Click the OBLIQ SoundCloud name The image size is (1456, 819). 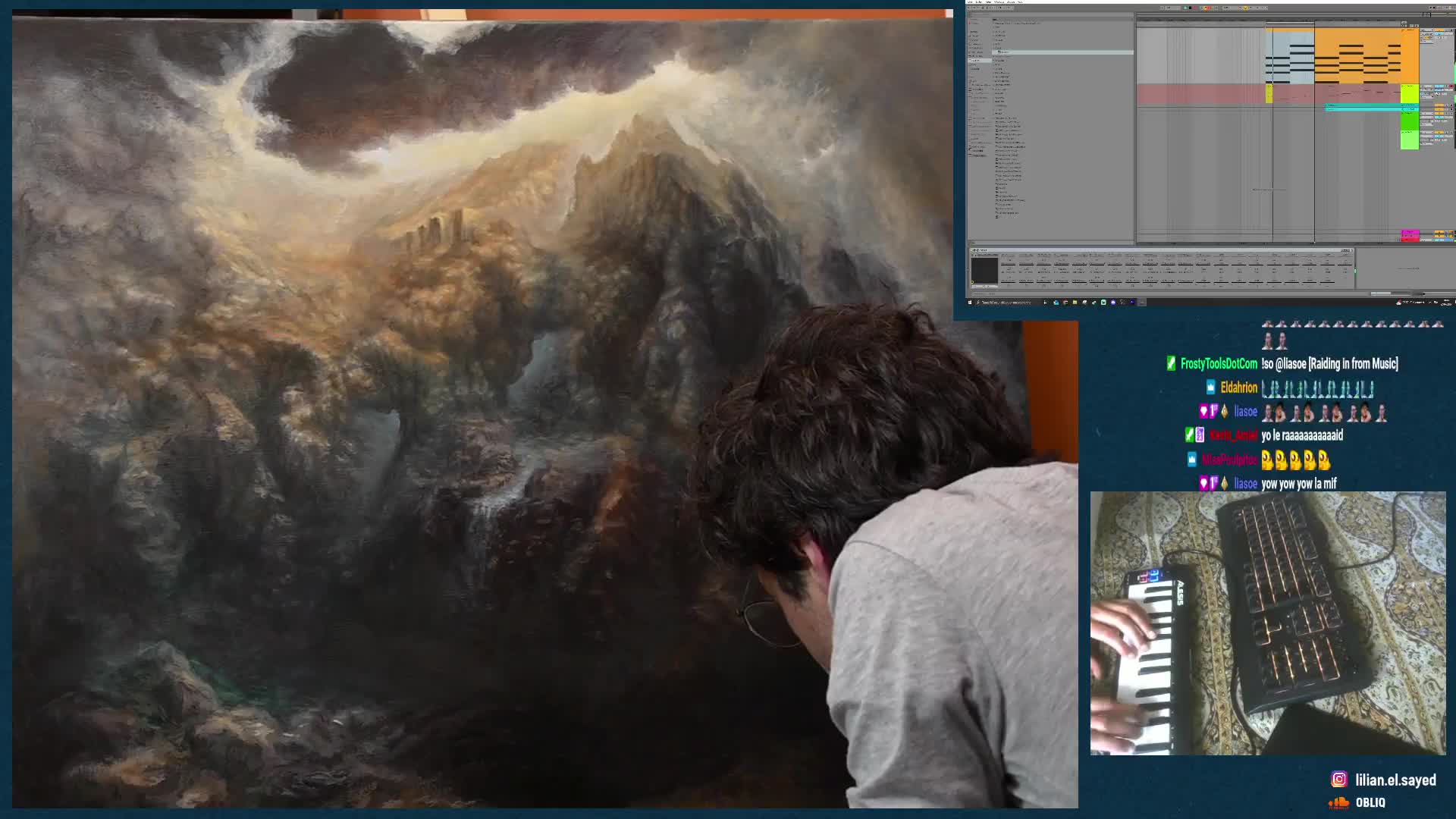(x=1370, y=802)
